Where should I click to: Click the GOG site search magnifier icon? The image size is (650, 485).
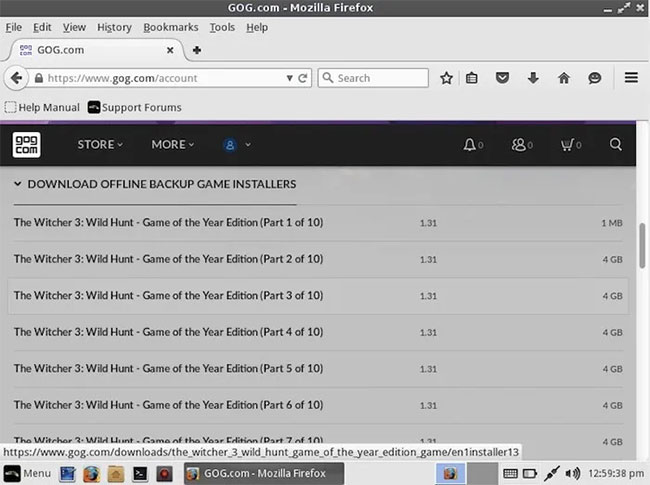point(616,144)
